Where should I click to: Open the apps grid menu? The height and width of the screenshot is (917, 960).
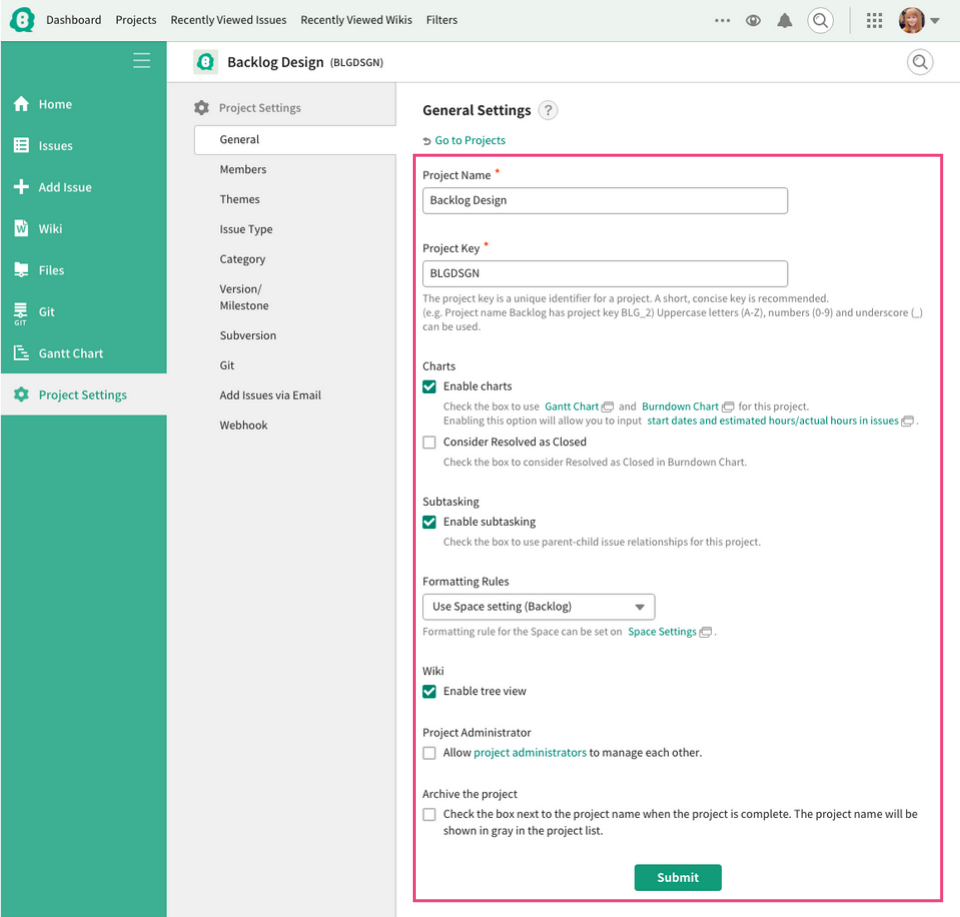click(874, 20)
